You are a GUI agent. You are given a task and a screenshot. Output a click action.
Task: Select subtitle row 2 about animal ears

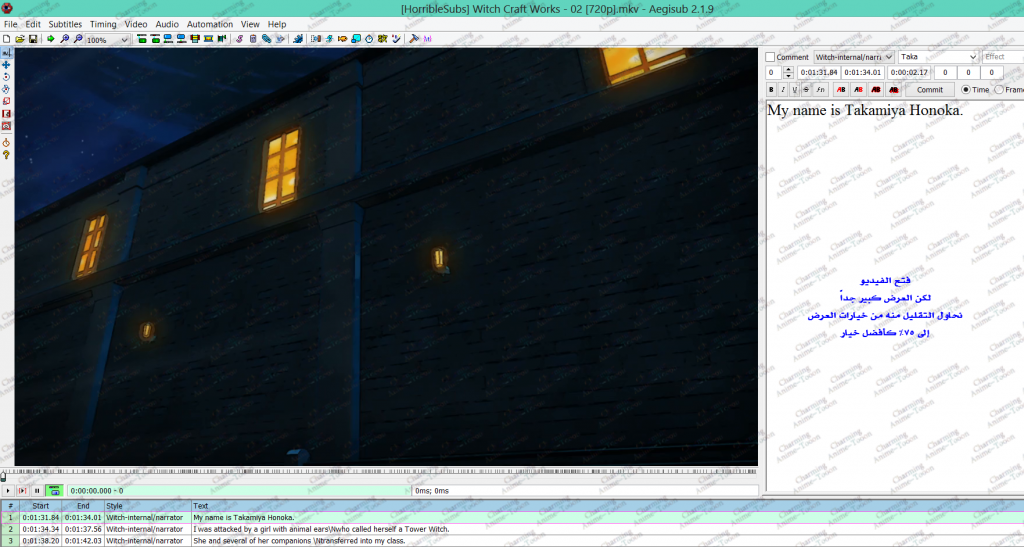point(320,529)
